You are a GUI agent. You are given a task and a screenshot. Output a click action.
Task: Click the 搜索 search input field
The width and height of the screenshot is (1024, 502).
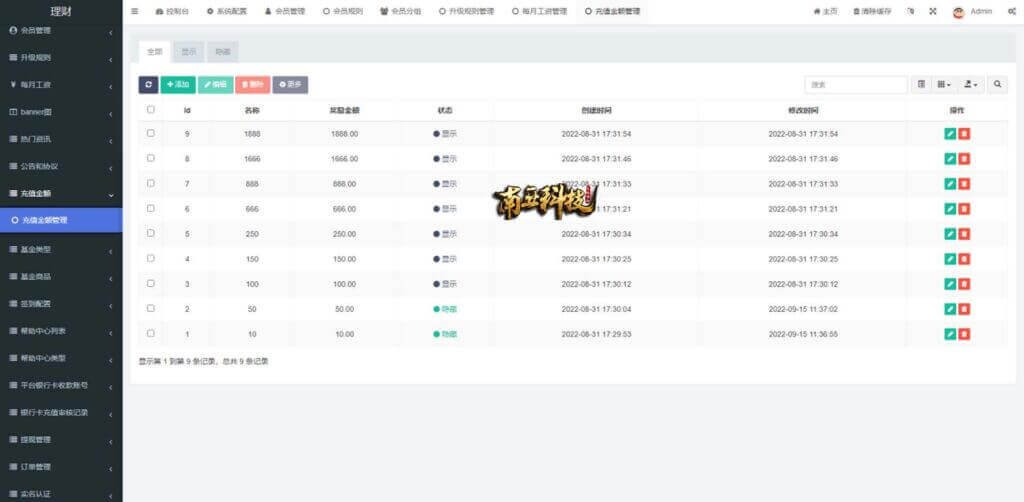point(856,85)
